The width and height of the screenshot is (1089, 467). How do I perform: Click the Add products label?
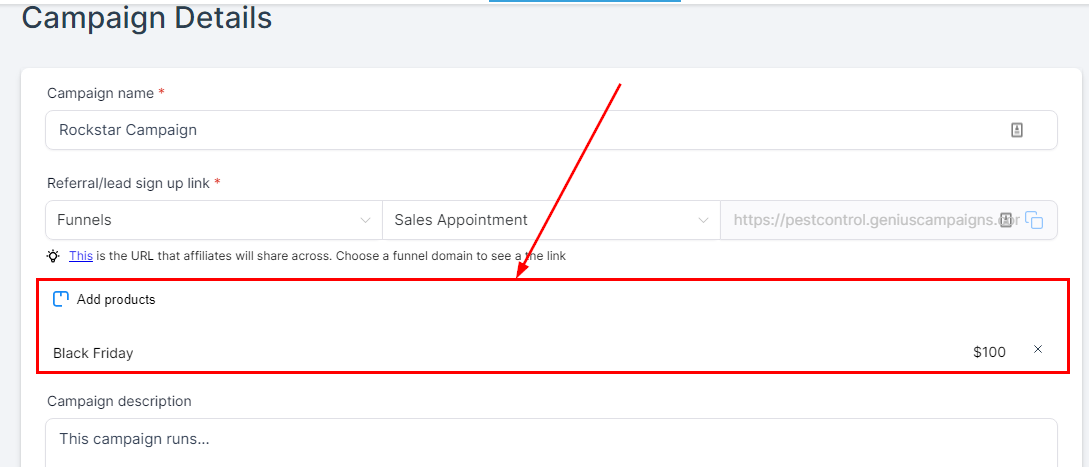pyautogui.click(x=116, y=299)
